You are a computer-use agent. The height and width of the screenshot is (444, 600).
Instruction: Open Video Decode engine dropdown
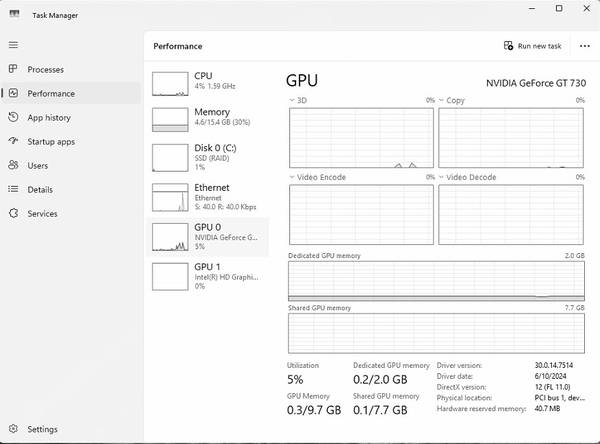point(441,177)
